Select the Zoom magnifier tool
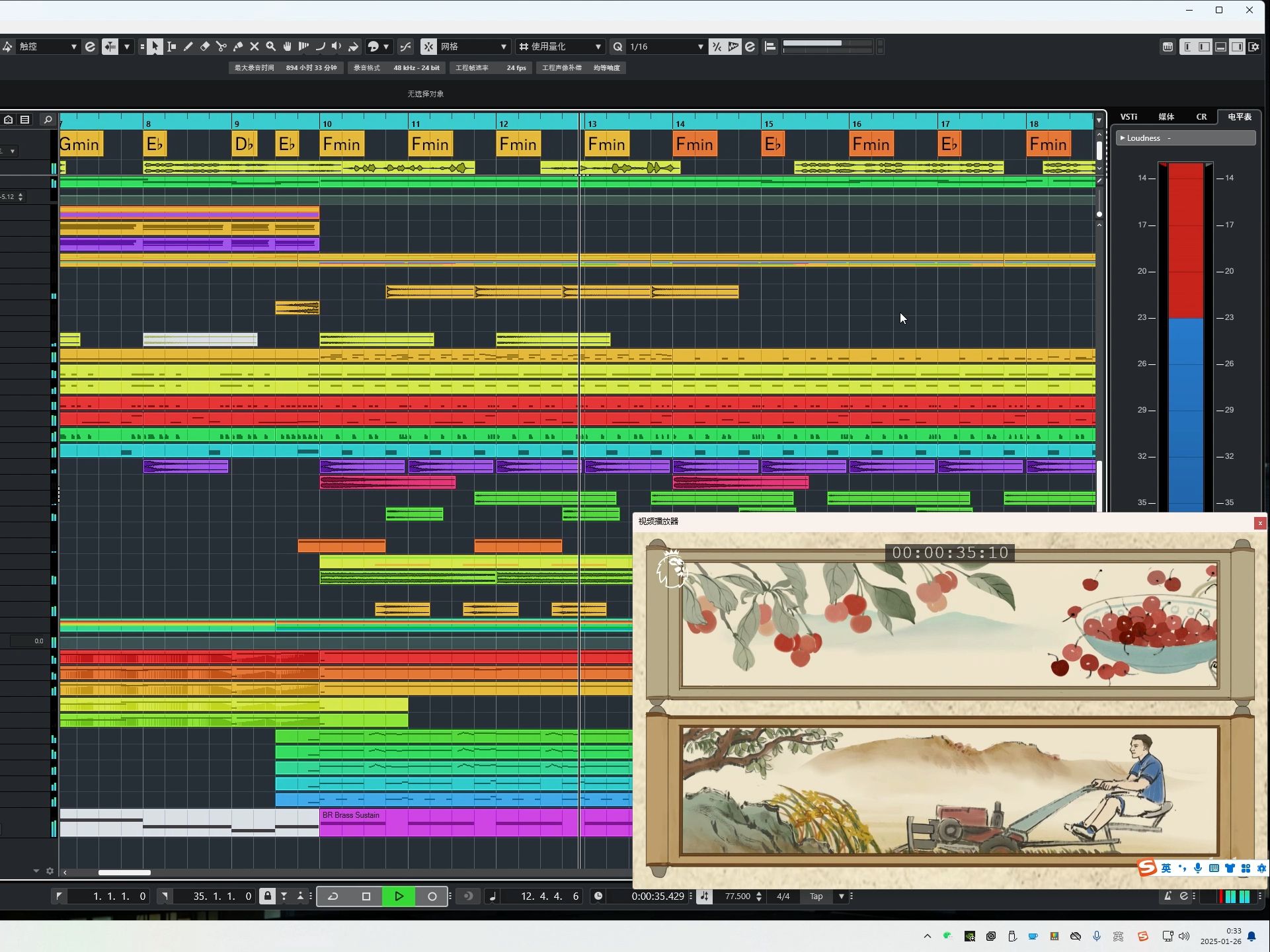This screenshot has height=952, width=1270. pos(271,46)
